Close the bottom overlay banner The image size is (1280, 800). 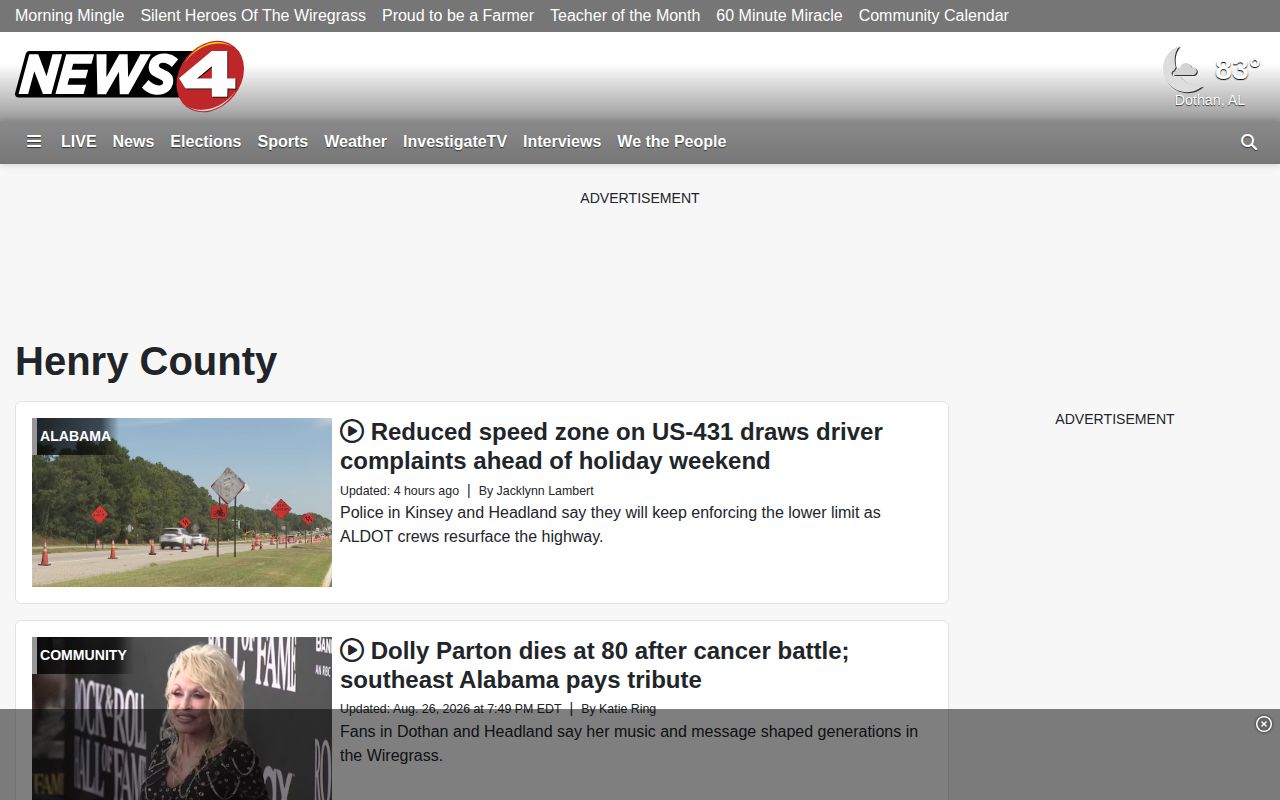(1264, 724)
